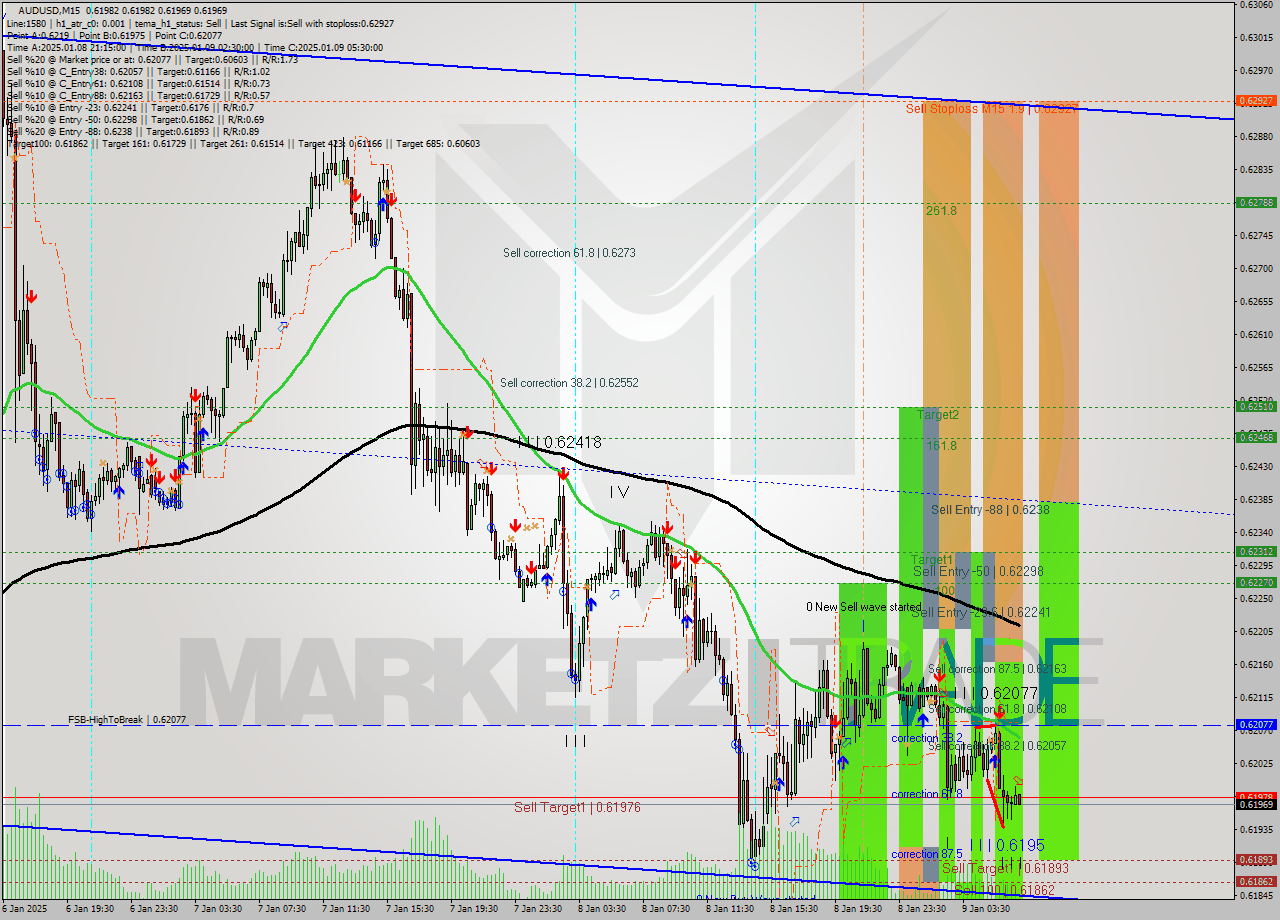Click 'Sell Entry -50 | 0.62298' label
This screenshot has height=920, width=1280.
978,571
